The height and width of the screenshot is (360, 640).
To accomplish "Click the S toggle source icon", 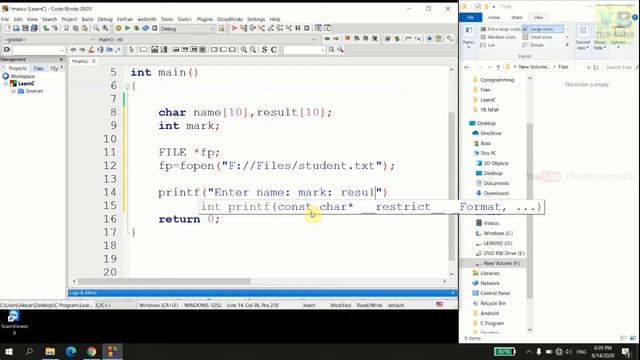I will (264, 49).
